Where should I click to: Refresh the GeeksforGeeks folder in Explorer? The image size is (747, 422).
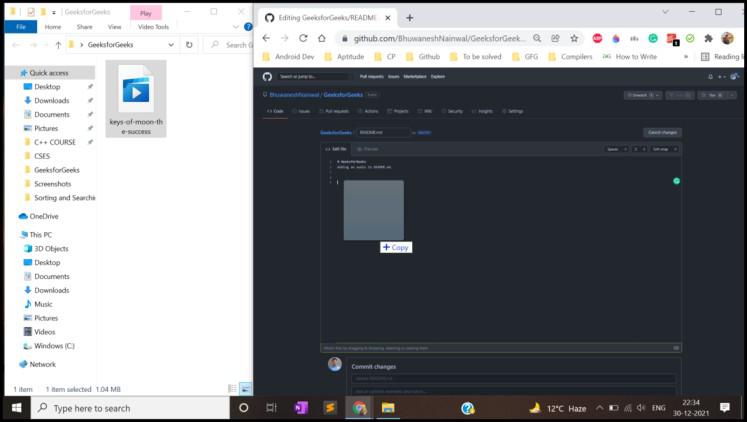[x=189, y=45]
